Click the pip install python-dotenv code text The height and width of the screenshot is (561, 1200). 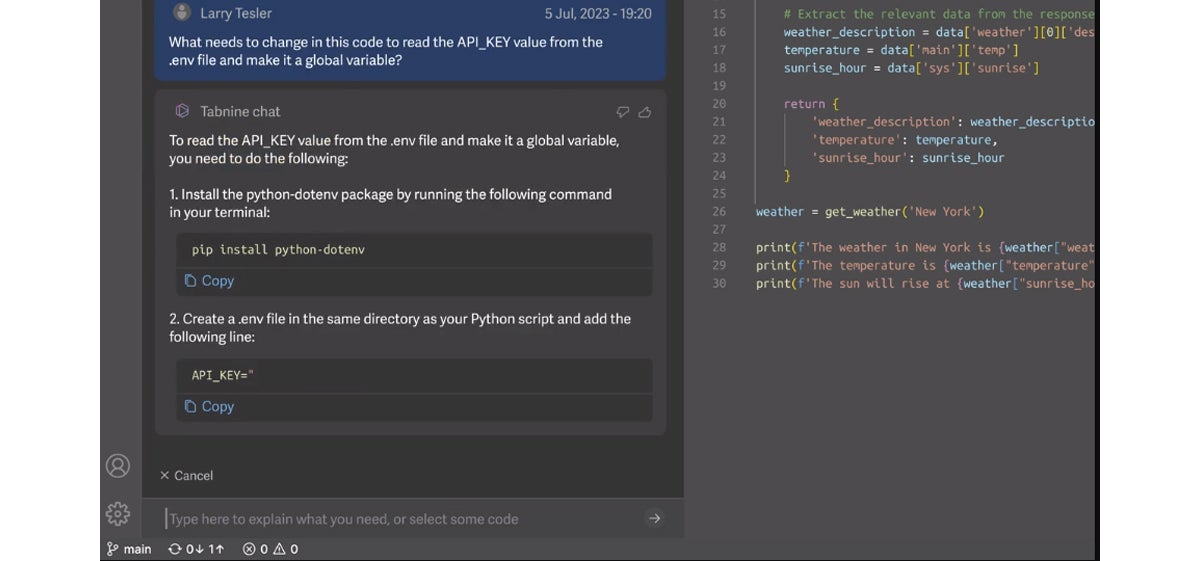tap(278, 250)
